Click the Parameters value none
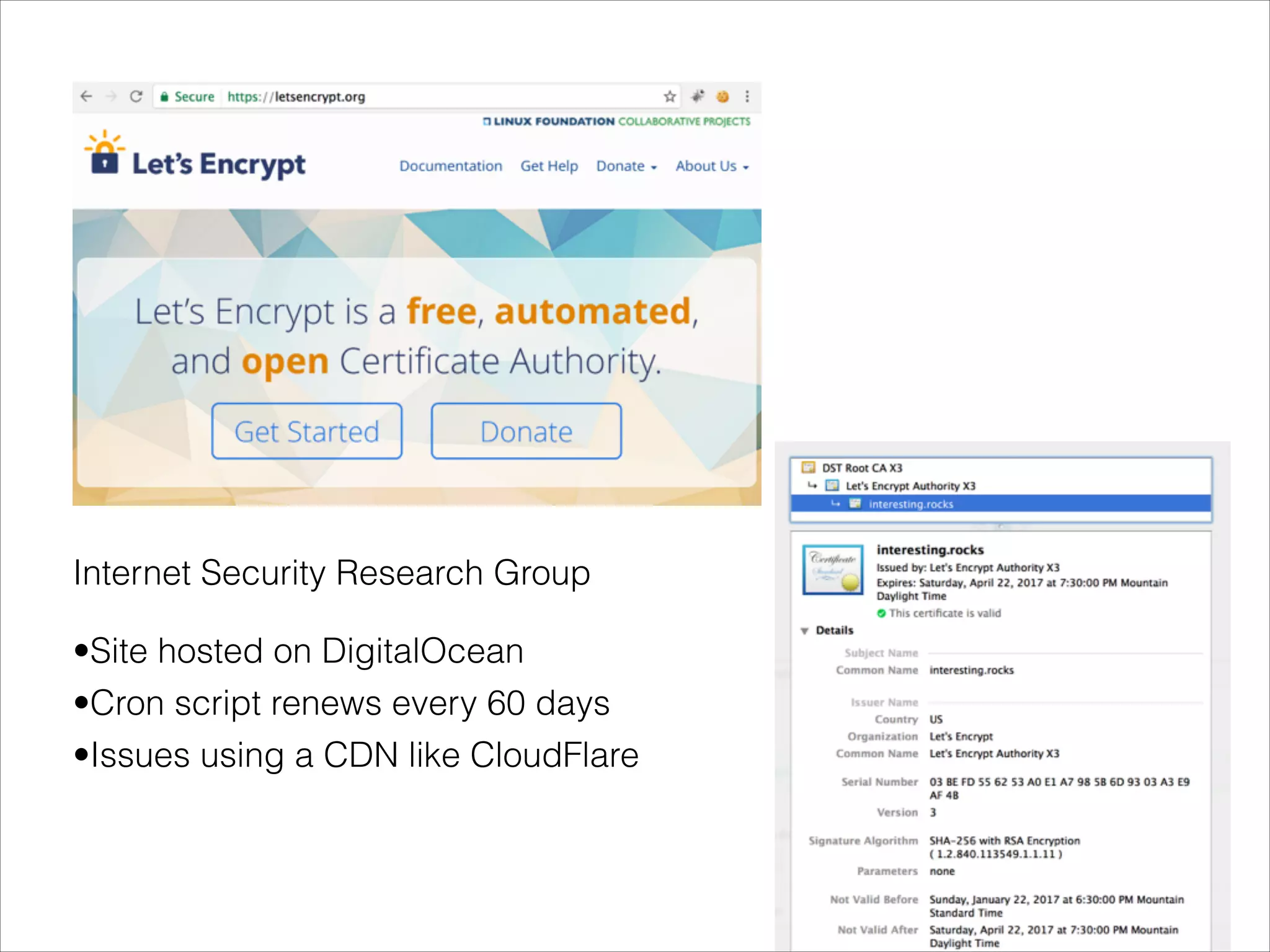Screen dimensions: 1270x952 (942, 871)
